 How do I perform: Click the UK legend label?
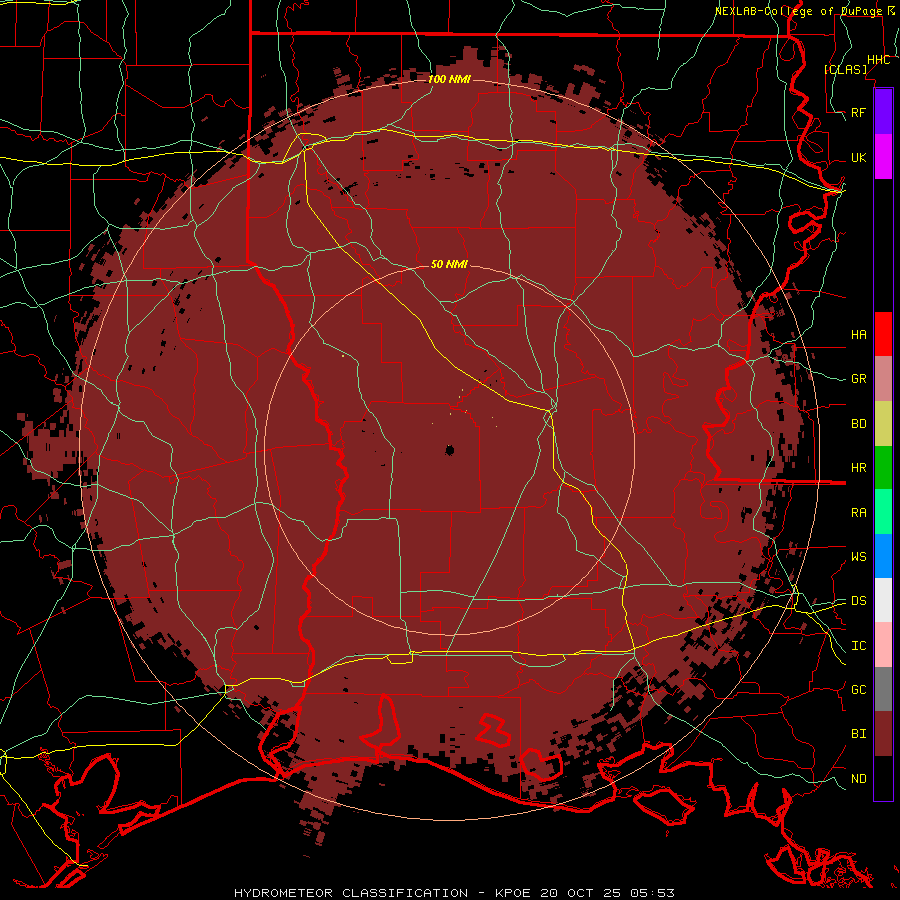(x=859, y=157)
